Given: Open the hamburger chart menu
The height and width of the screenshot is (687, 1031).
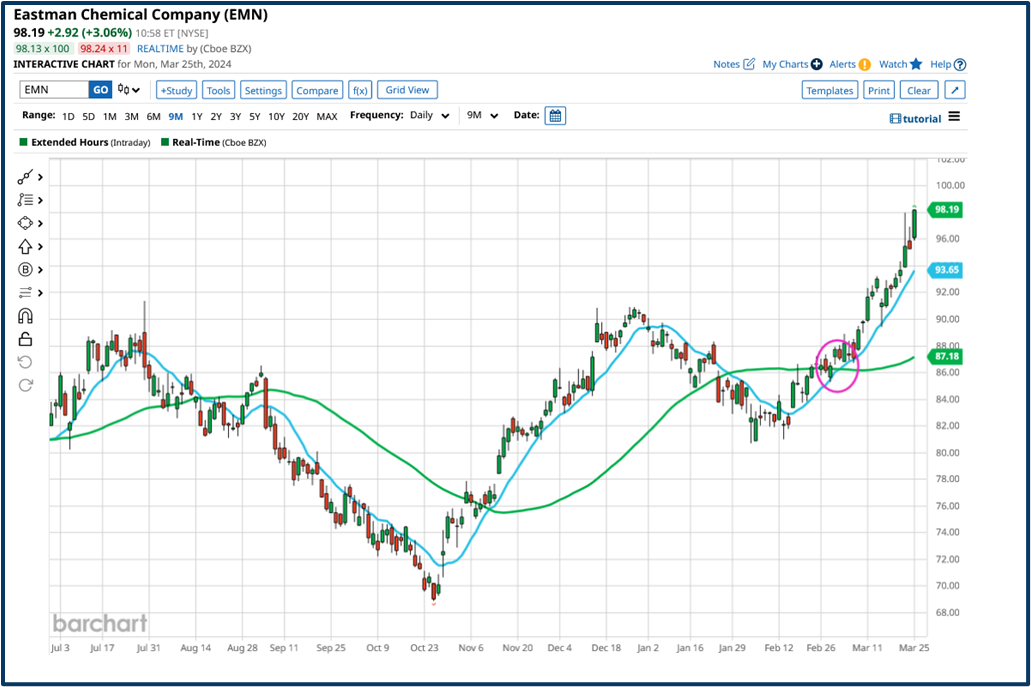Looking at the screenshot, I should coord(955,117).
